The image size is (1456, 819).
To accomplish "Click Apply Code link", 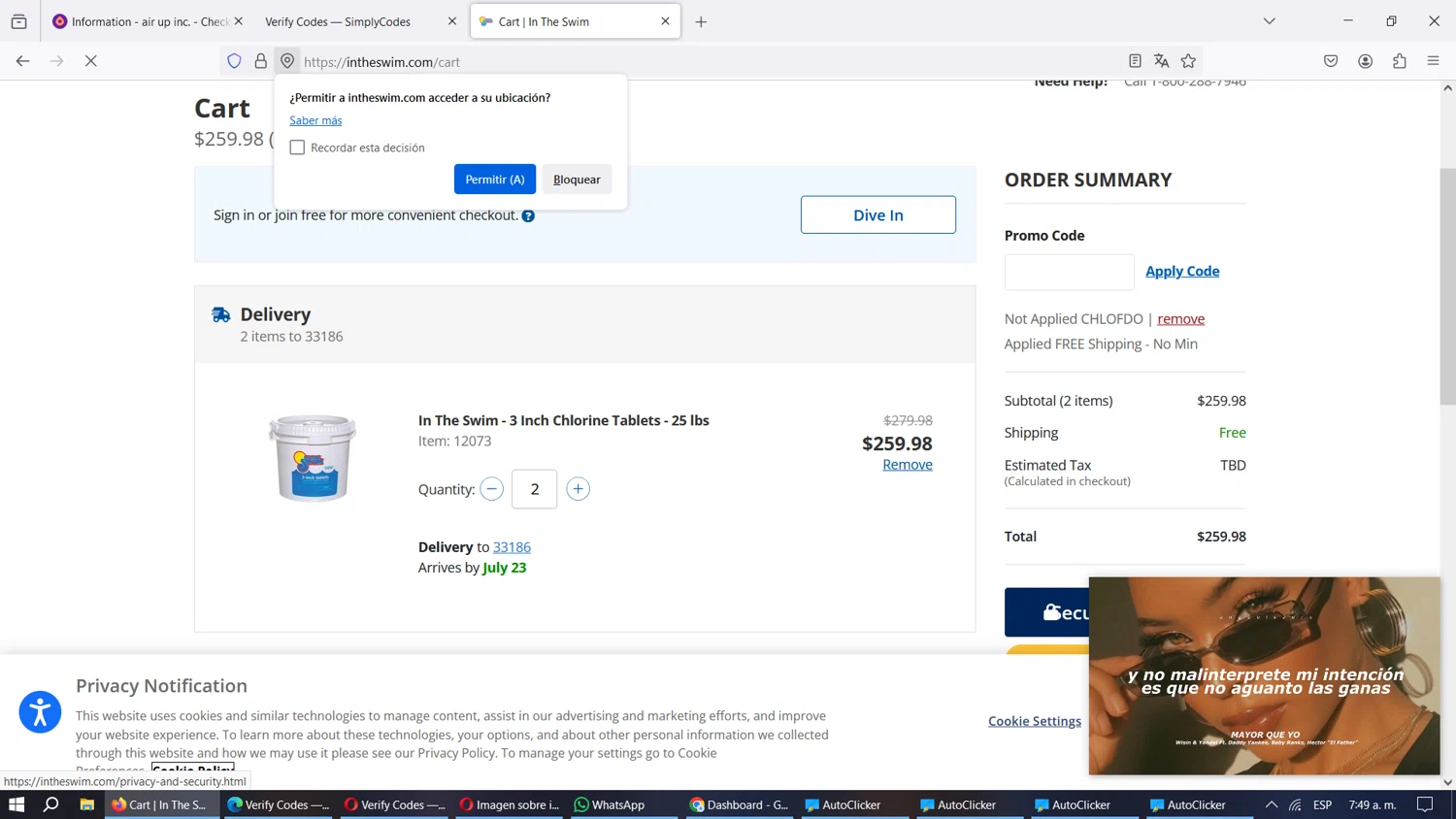I will point(1182,272).
